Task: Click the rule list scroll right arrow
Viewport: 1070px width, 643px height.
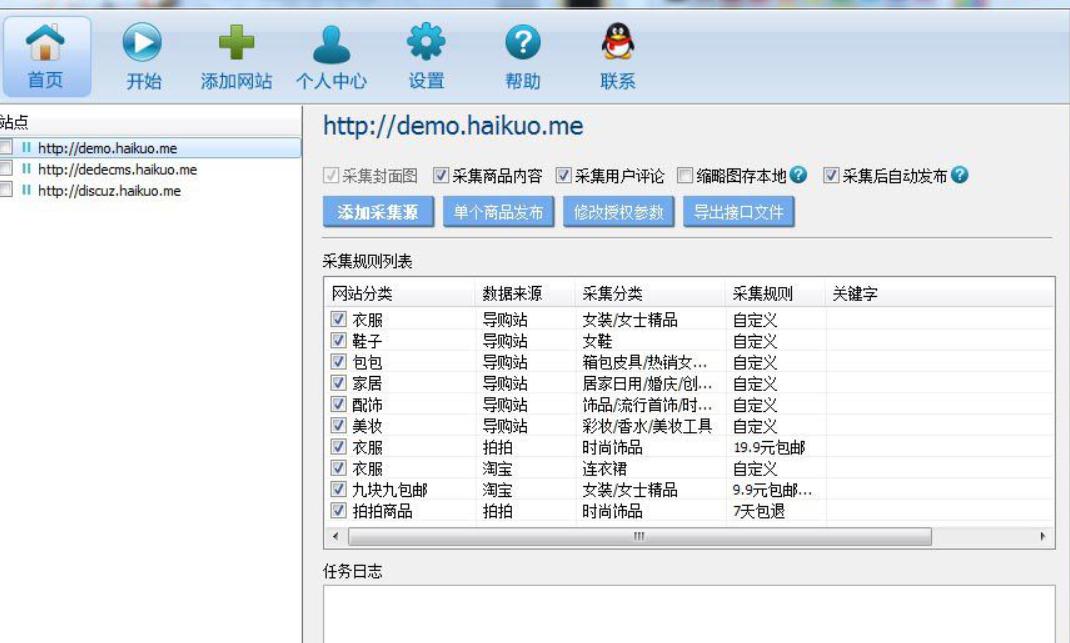Action: coord(1043,537)
